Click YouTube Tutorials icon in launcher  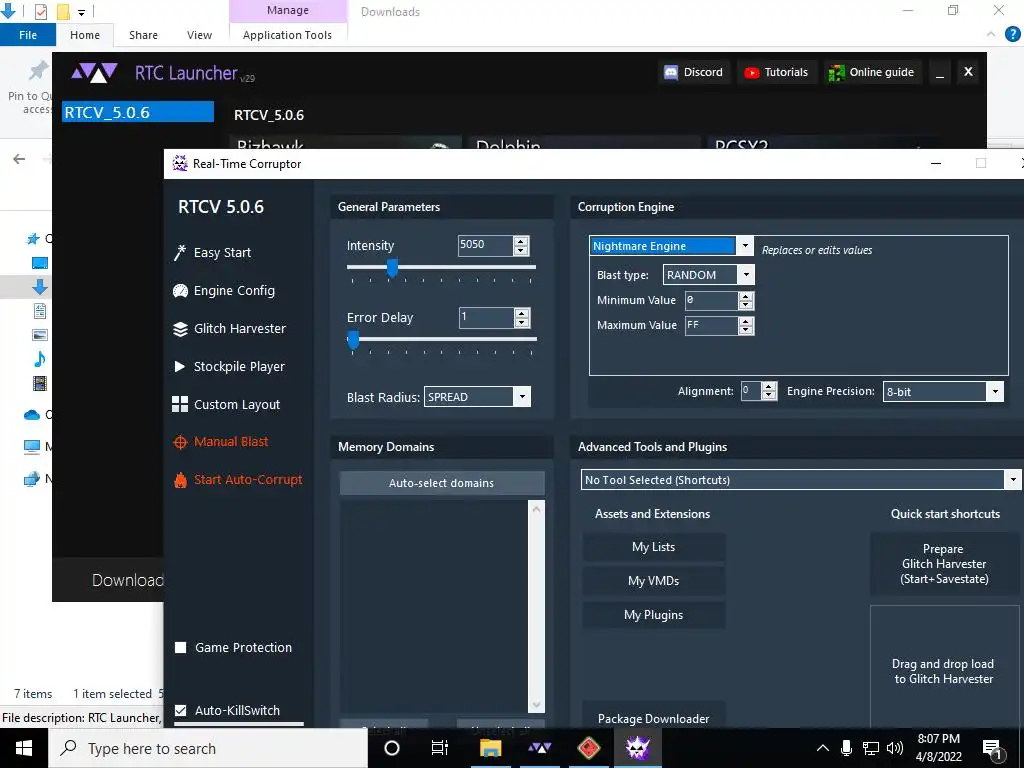click(752, 72)
